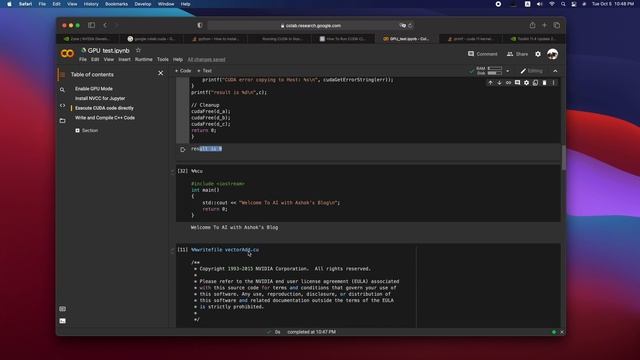Mirror cell in tab icon
Screen dimensions: 640x360
[x=535, y=83]
